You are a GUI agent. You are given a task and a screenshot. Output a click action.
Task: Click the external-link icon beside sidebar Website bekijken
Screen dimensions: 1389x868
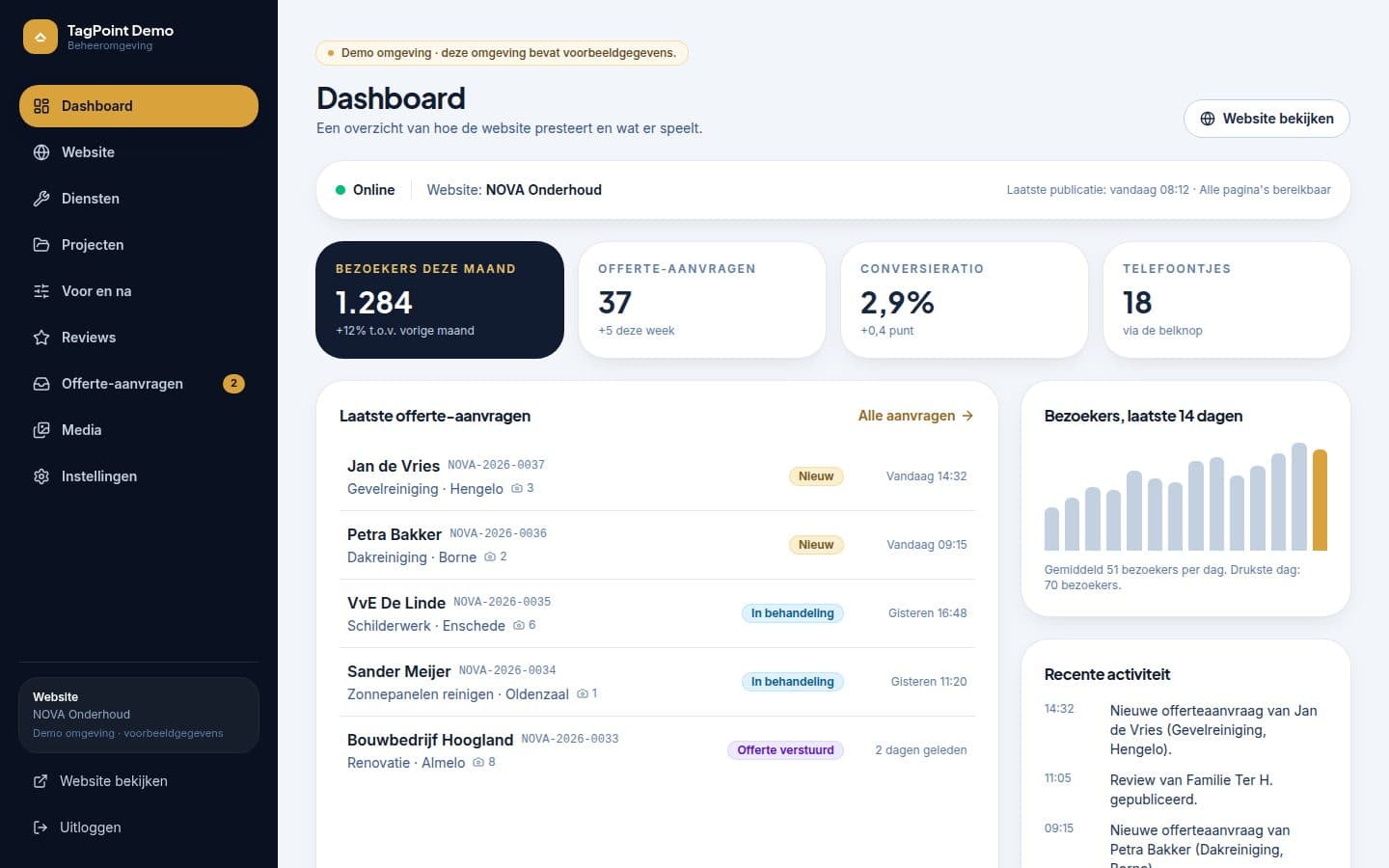point(41,781)
